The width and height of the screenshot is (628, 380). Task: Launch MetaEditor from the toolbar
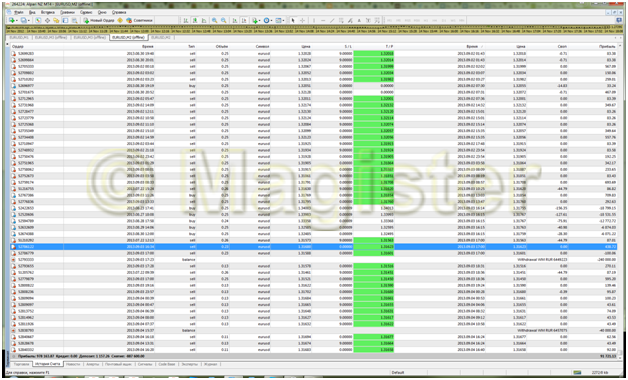pyautogui.click(x=120, y=20)
